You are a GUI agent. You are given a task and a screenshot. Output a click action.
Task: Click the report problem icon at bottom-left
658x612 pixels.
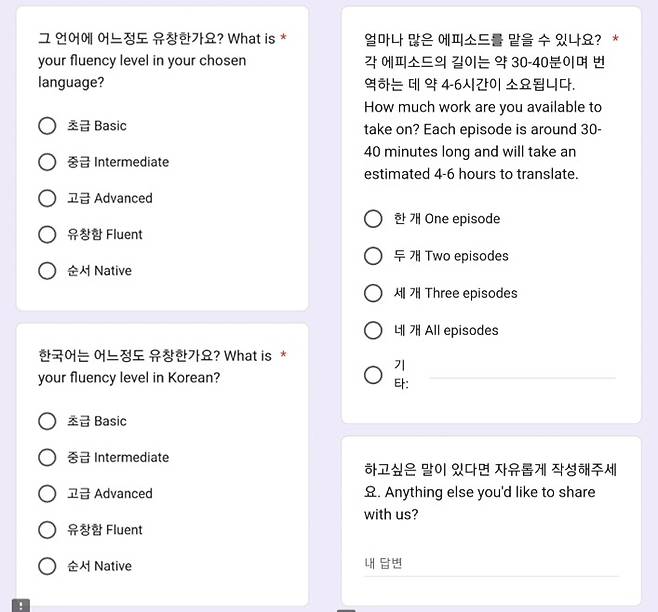[21, 605]
